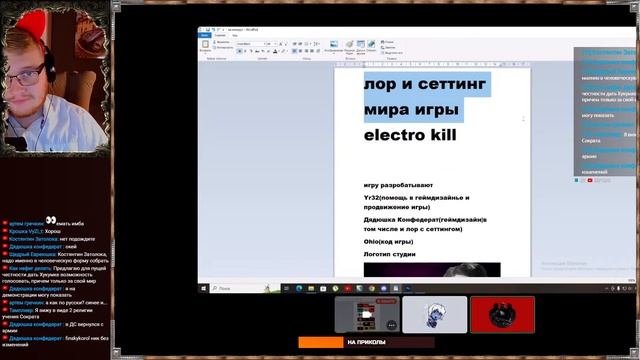Undo the last action in quick access toolbar
640x360 pixels.
(213, 29)
